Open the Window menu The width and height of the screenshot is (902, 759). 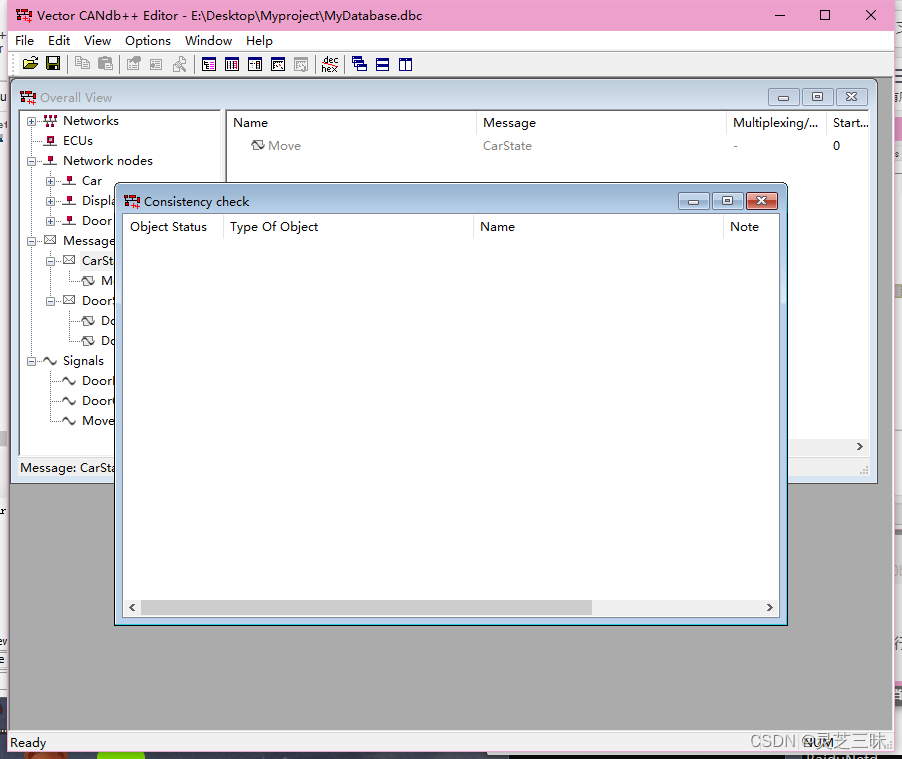[208, 41]
